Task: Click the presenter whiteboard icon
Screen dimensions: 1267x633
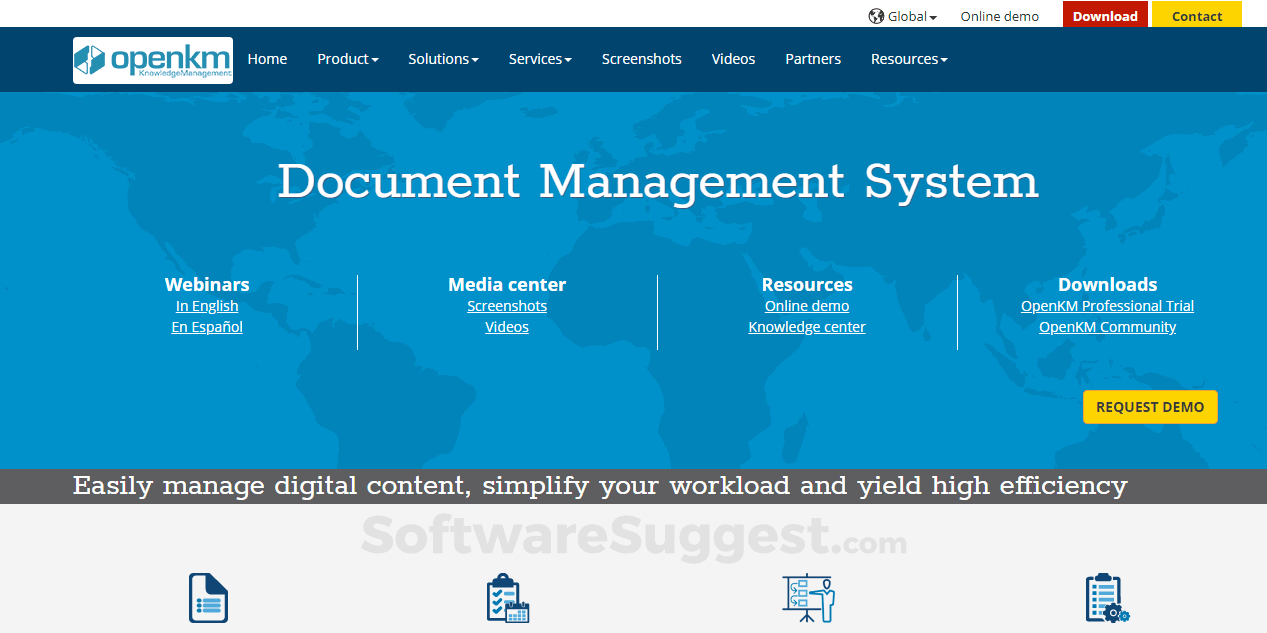Action: click(807, 598)
